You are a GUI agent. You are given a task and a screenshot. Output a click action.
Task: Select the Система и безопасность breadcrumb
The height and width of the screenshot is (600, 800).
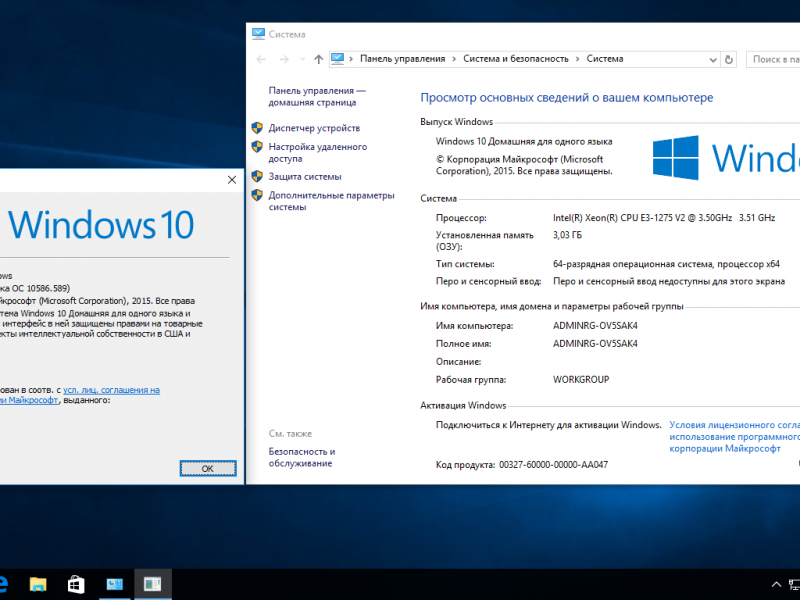coord(516,59)
